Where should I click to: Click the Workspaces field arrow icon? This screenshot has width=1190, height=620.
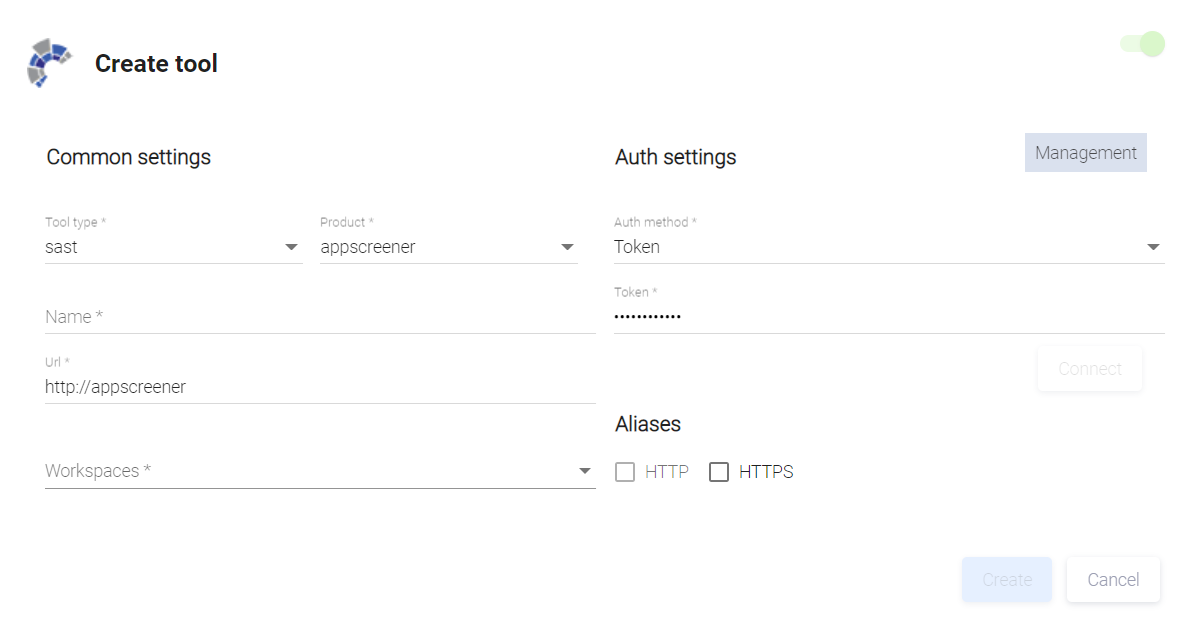click(x=585, y=471)
